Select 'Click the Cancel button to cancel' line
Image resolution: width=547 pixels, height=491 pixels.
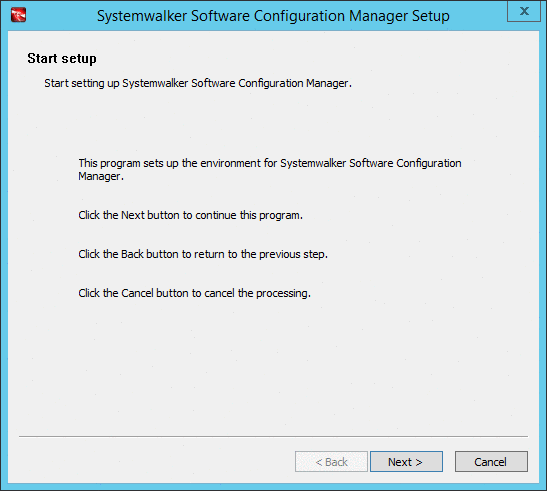tap(194, 293)
